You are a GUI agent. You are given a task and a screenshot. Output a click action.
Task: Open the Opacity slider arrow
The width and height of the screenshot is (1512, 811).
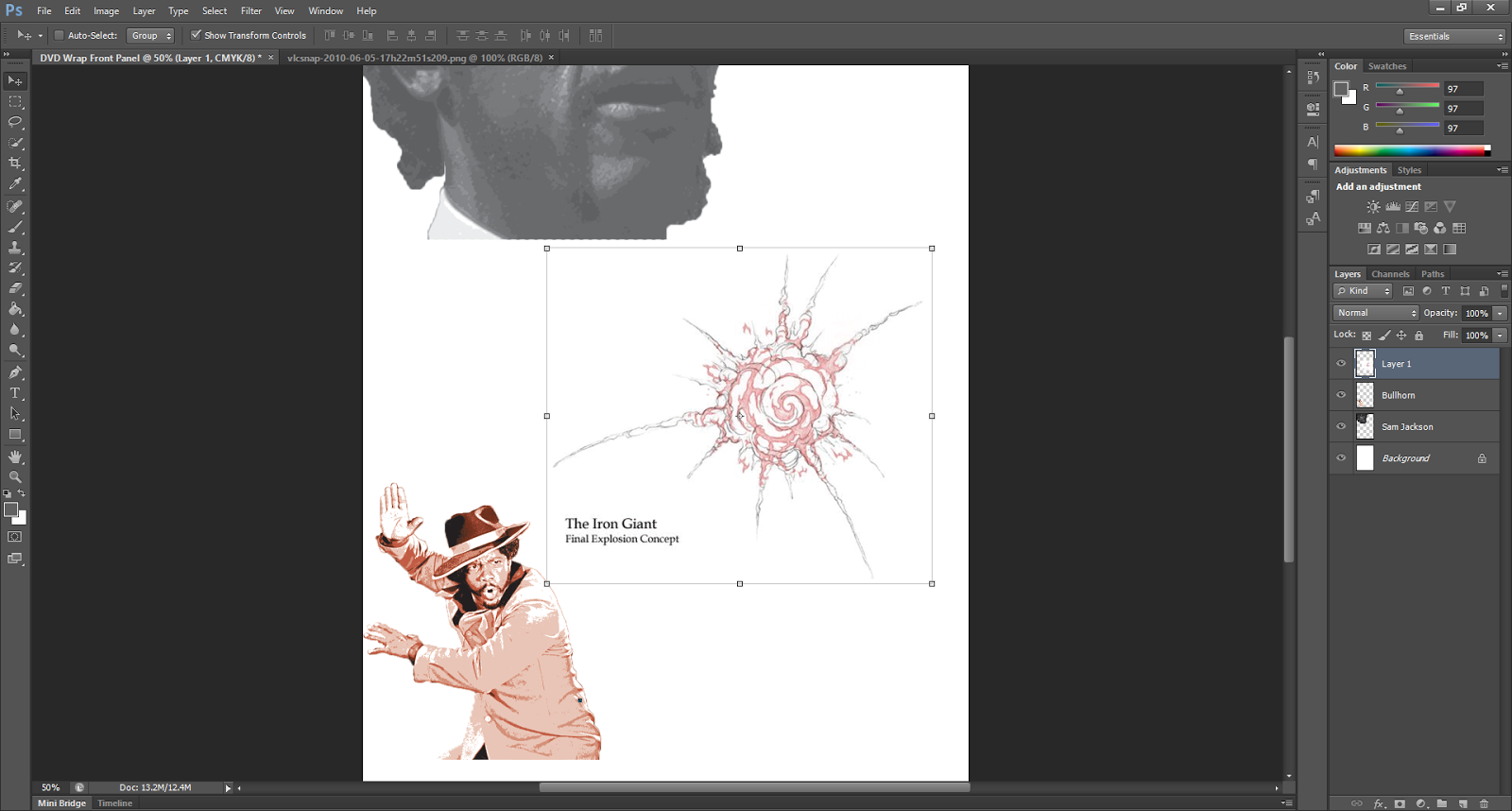click(1500, 313)
